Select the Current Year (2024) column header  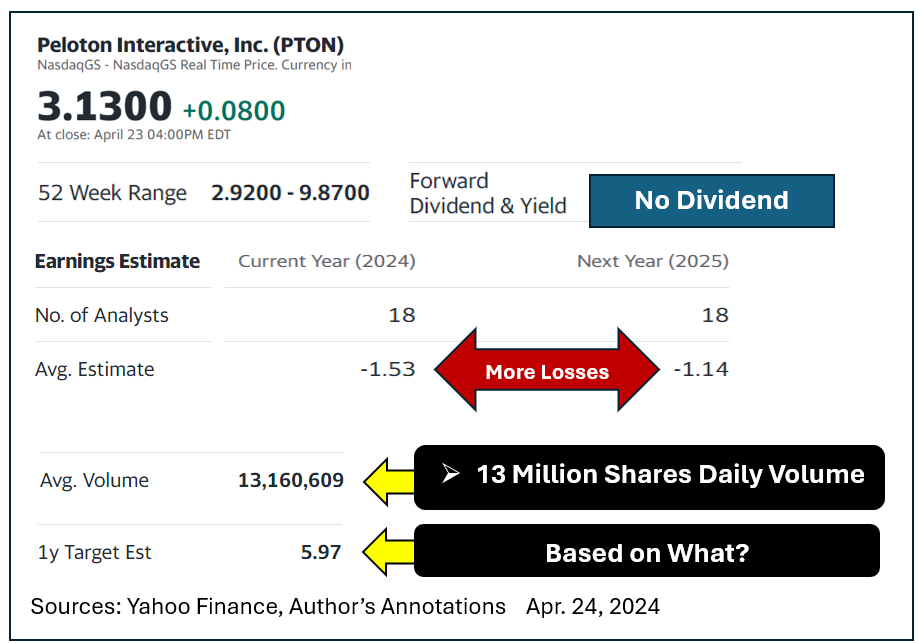click(x=327, y=261)
